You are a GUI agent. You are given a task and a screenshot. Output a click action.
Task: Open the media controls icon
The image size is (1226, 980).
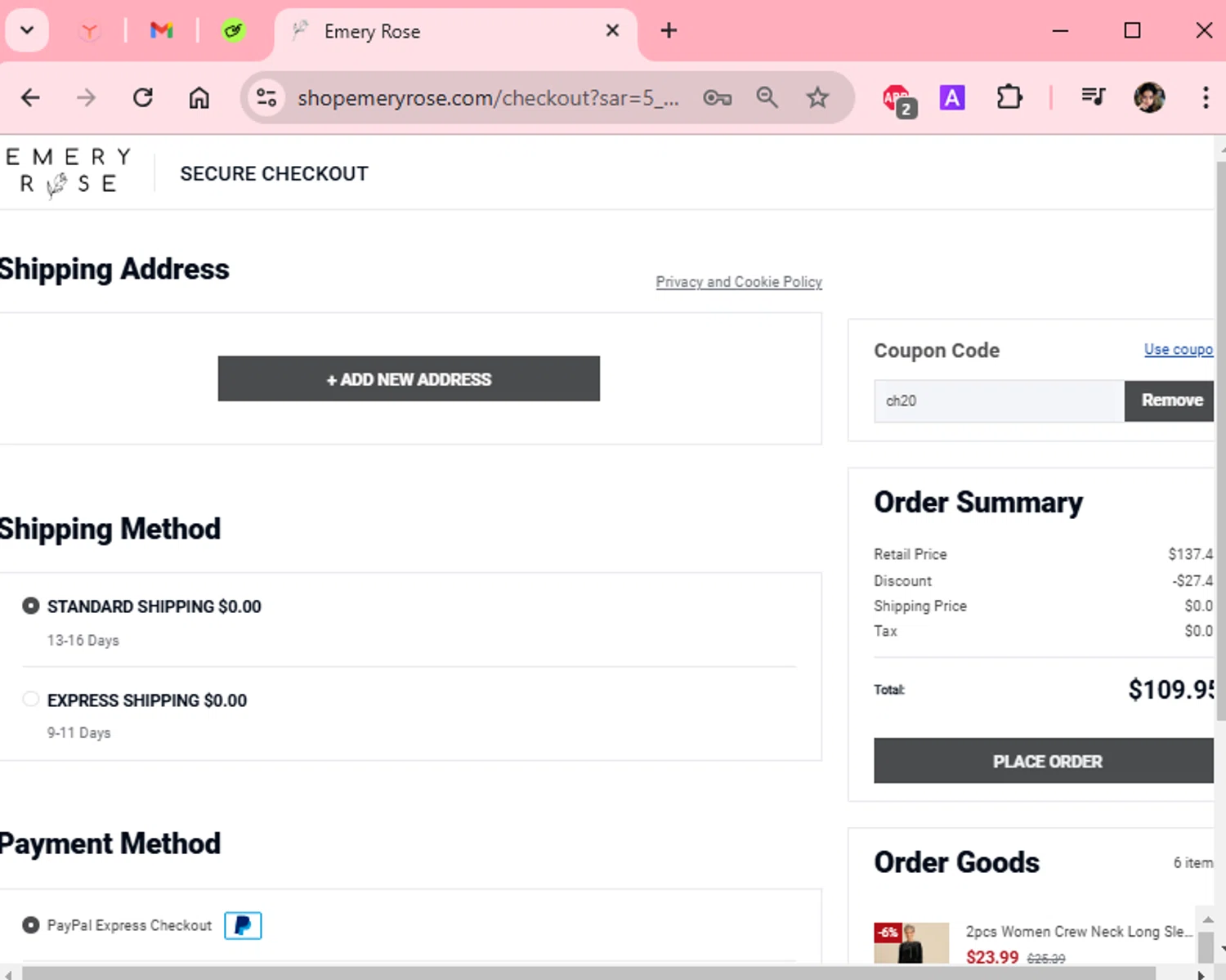1093,98
